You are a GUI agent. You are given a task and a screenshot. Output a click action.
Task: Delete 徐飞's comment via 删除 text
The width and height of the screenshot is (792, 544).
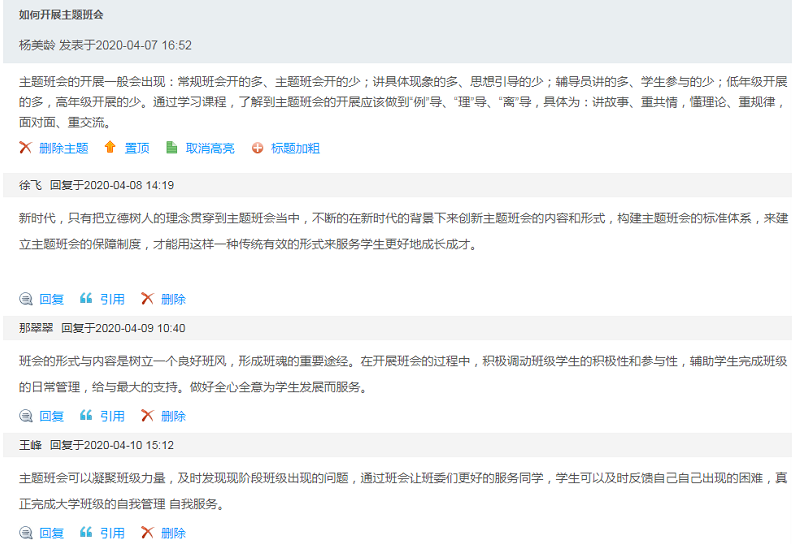point(173,299)
